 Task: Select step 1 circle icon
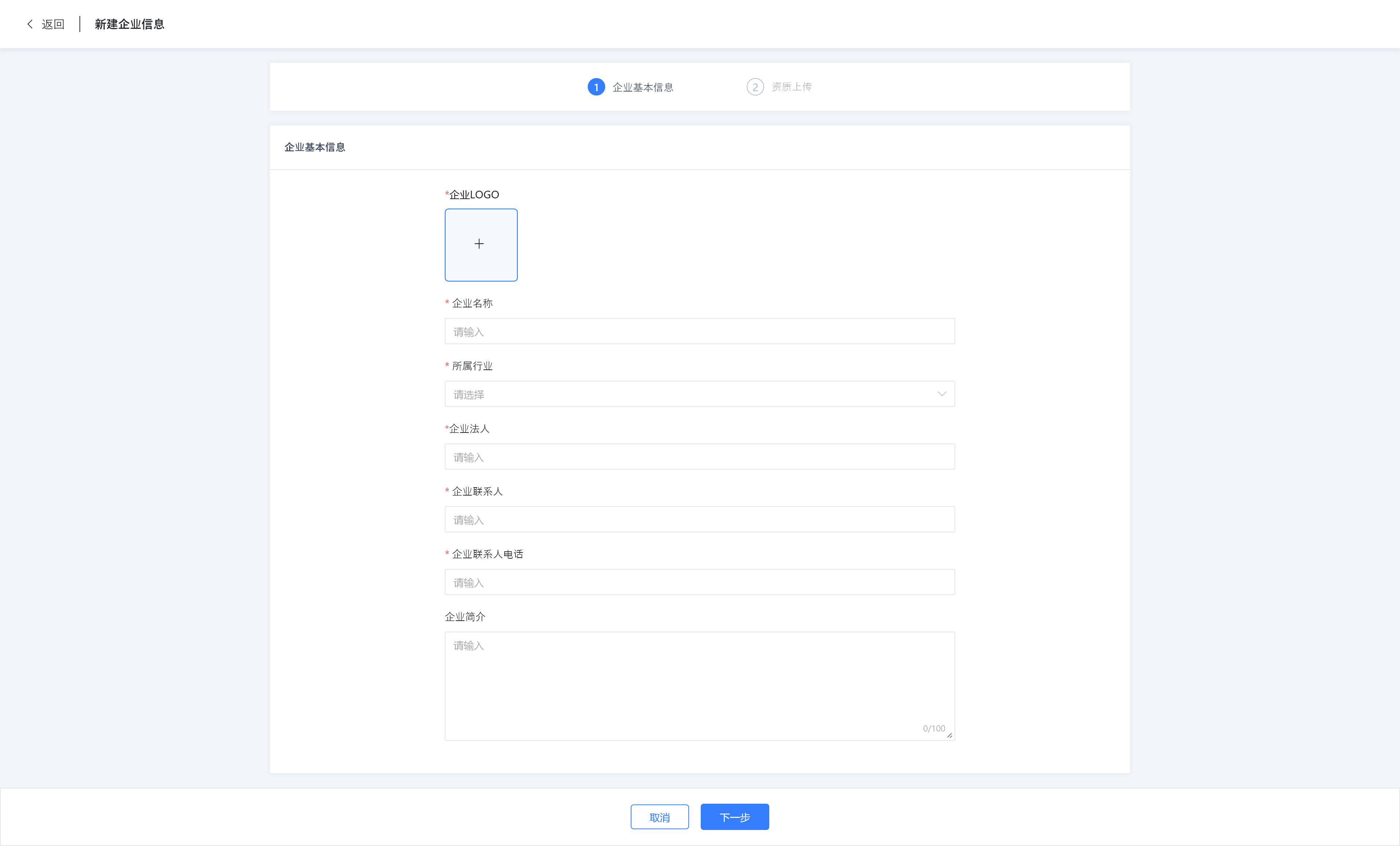click(x=596, y=87)
